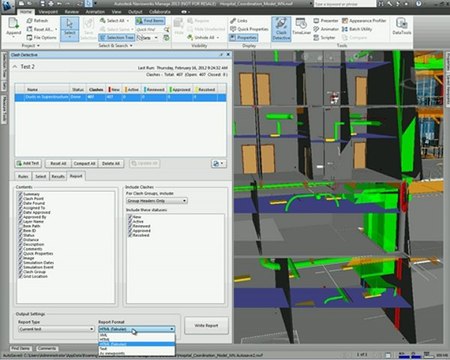Open the import/export clash tests dropdown
Image resolution: width=450 pixels, height=360 pixels.
click(x=219, y=163)
